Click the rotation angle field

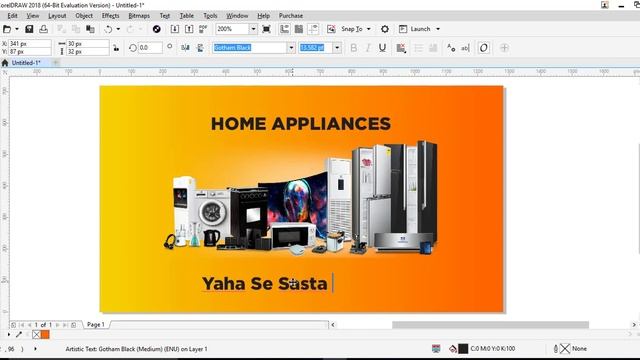point(150,48)
